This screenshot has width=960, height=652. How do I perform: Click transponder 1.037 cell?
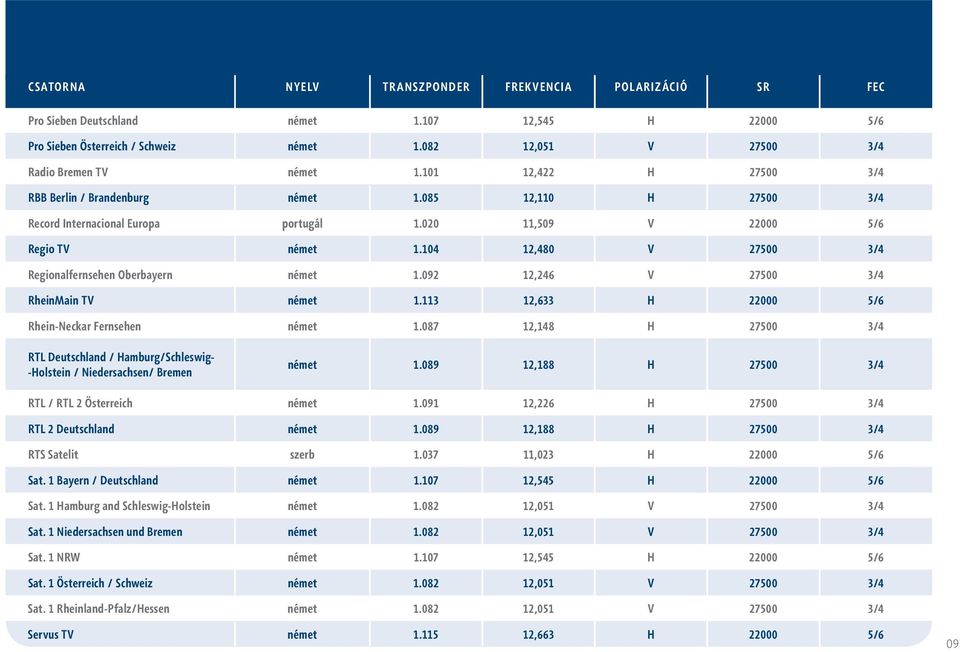point(426,454)
